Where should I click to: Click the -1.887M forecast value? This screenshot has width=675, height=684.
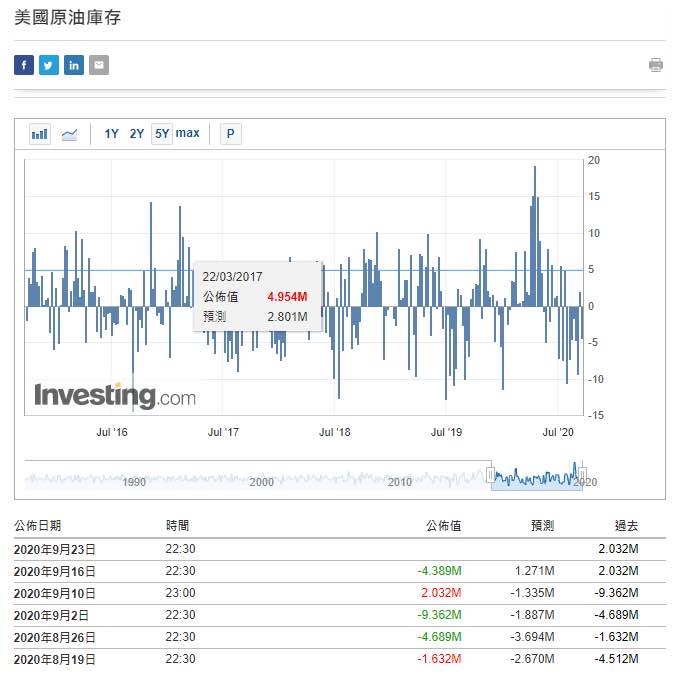532,615
